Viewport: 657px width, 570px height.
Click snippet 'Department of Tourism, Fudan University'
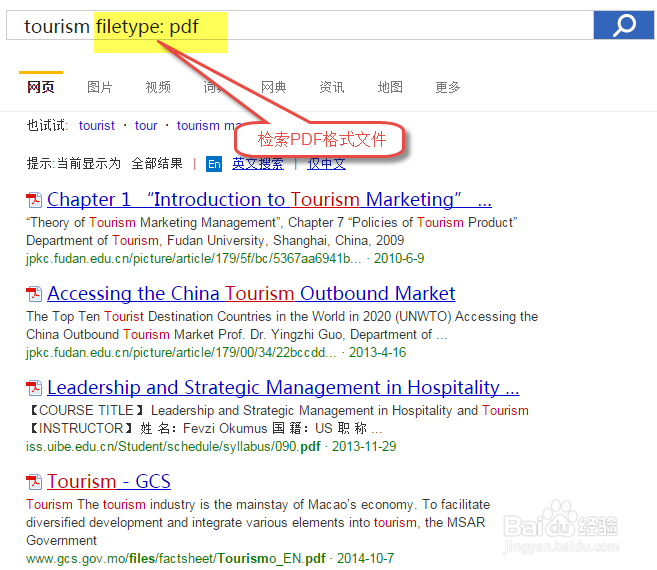(x=215, y=241)
